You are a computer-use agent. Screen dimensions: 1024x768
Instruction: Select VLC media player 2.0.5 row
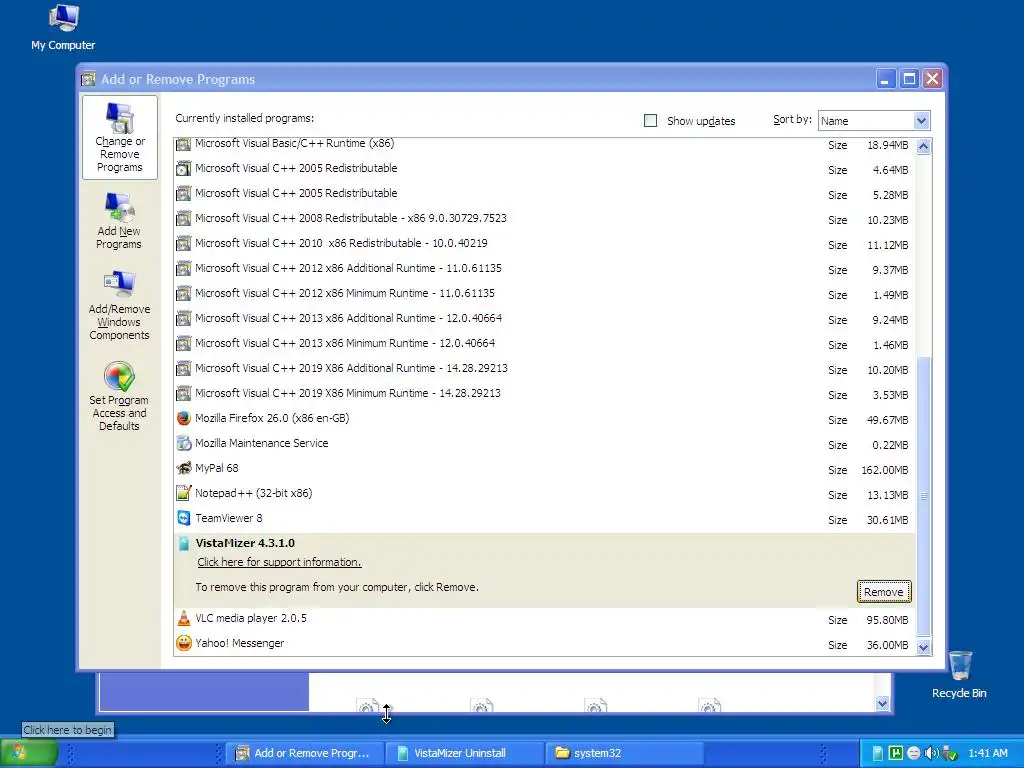point(545,618)
